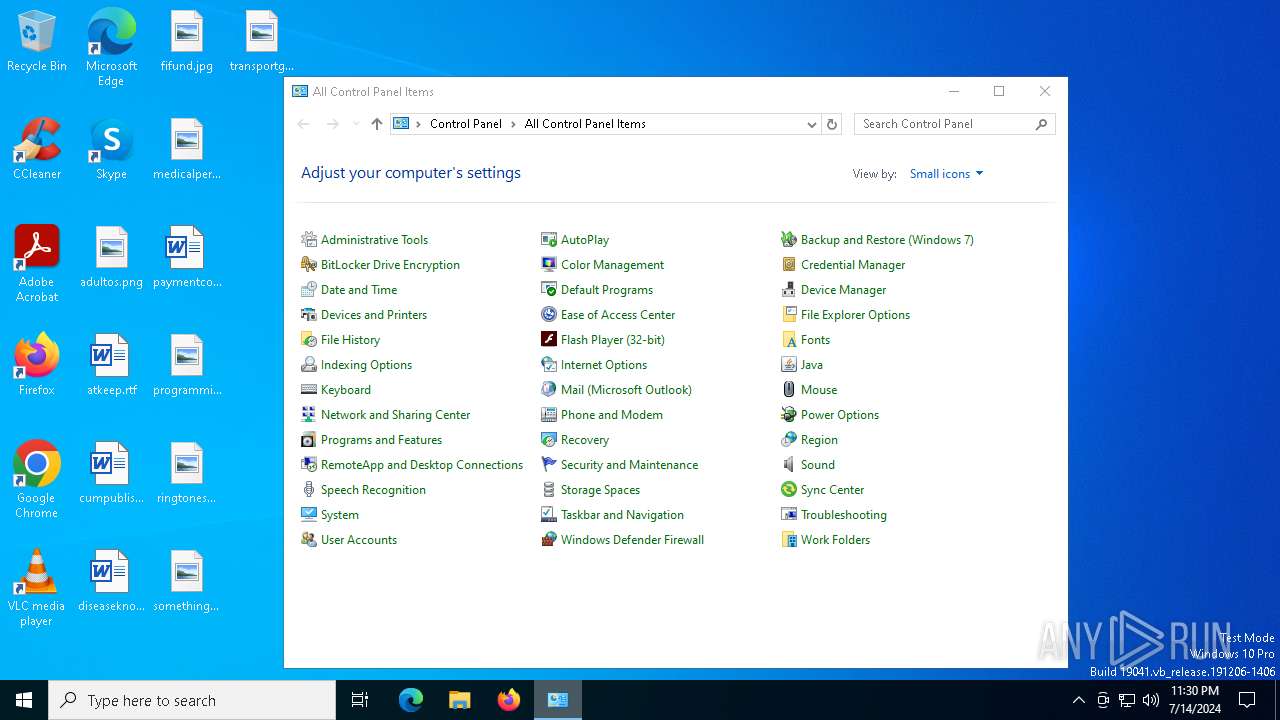Click the Search Control Panel field
This screenshot has width=1280, height=720.
pos(945,124)
